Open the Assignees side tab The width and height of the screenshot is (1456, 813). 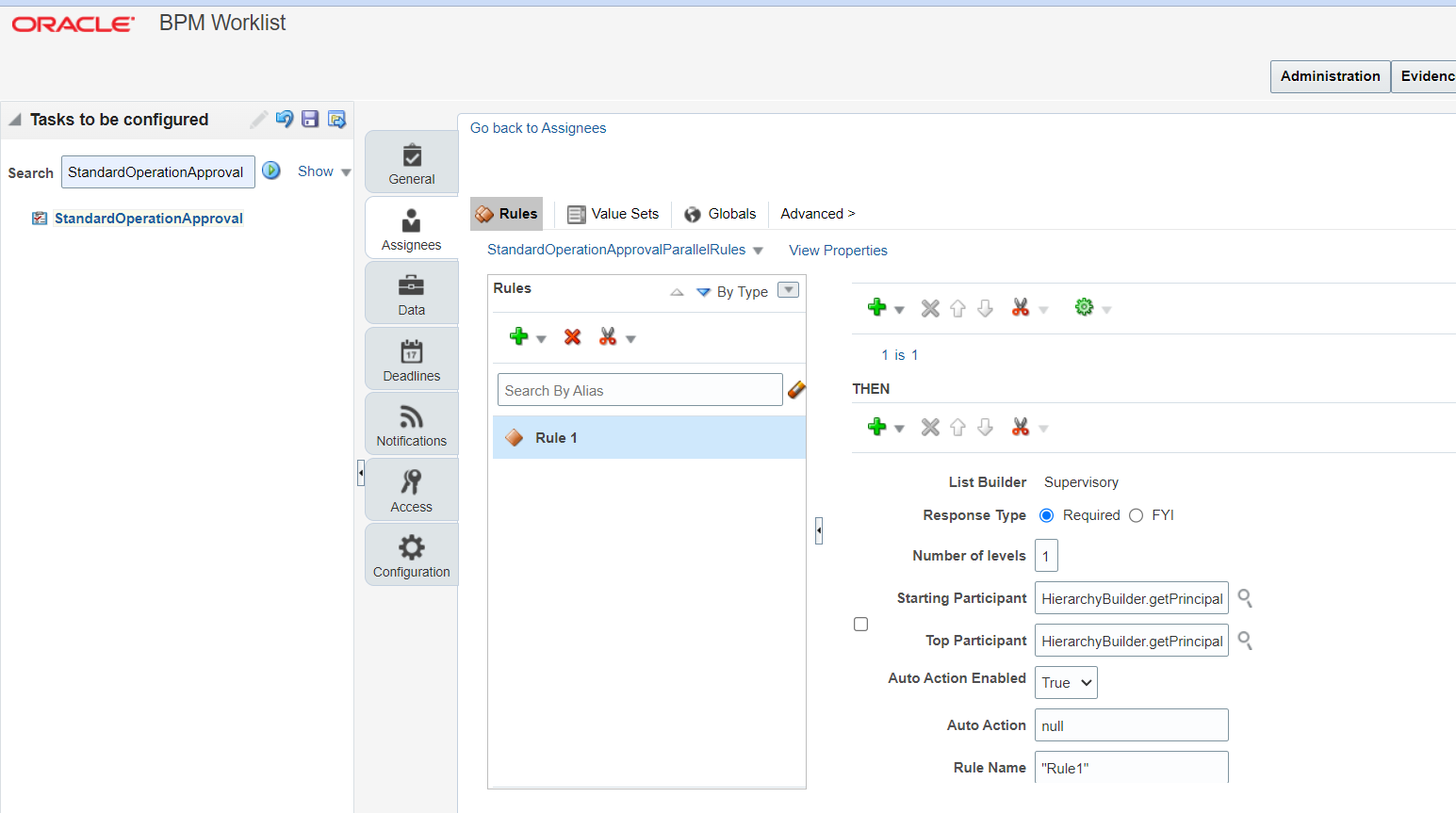point(412,228)
